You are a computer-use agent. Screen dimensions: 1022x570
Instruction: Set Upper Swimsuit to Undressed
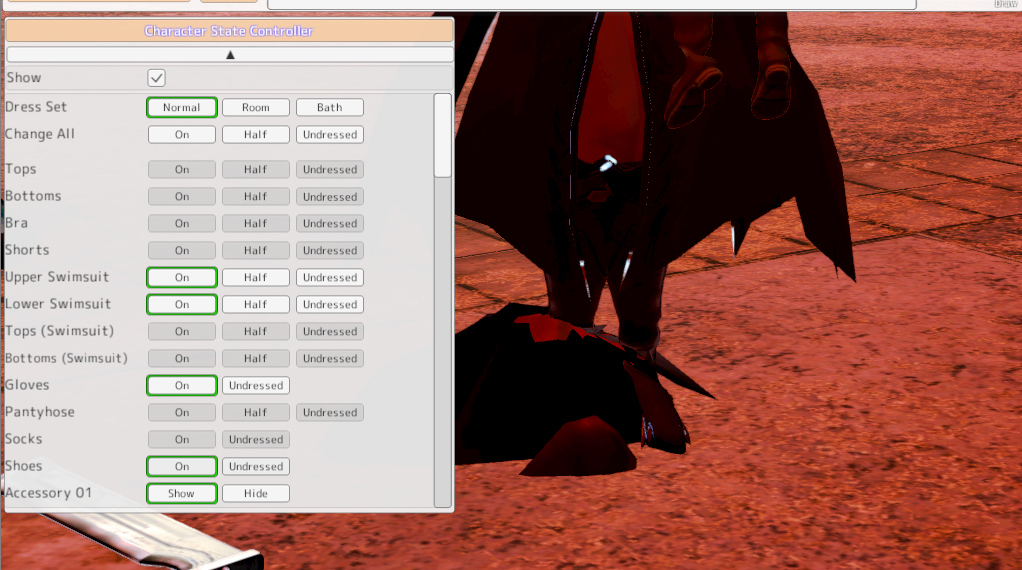pos(330,278)
